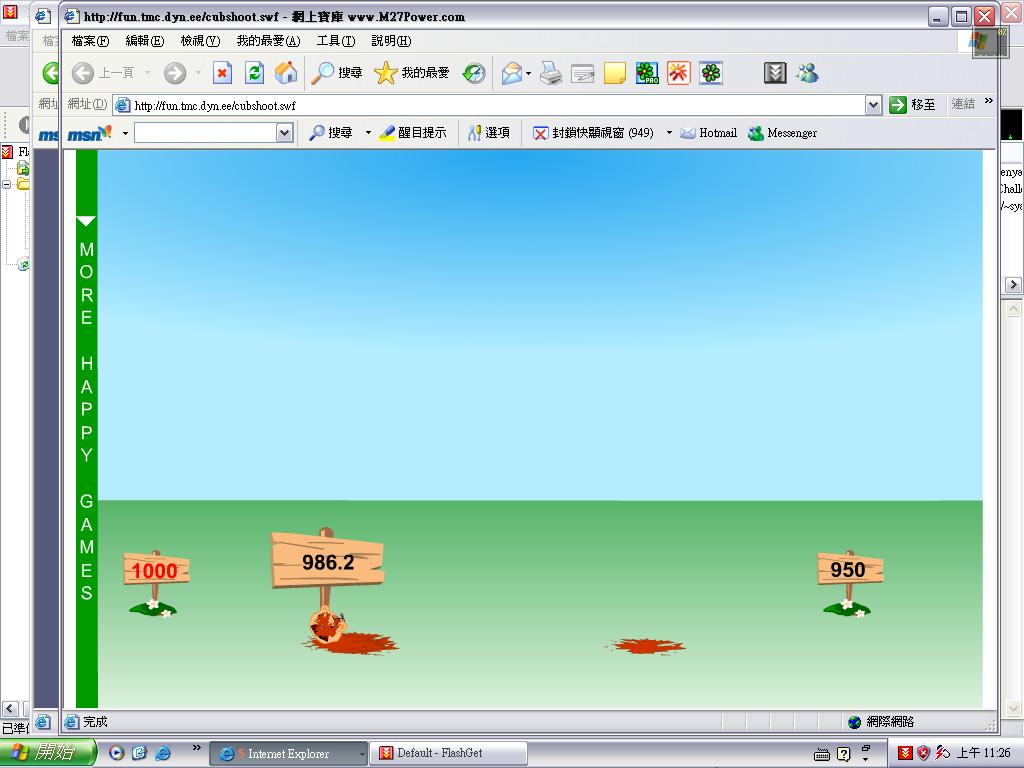Launch Messenger from the MSN toolbar
The width and height of the screenshot is (1024, 768).
[782, 133]
